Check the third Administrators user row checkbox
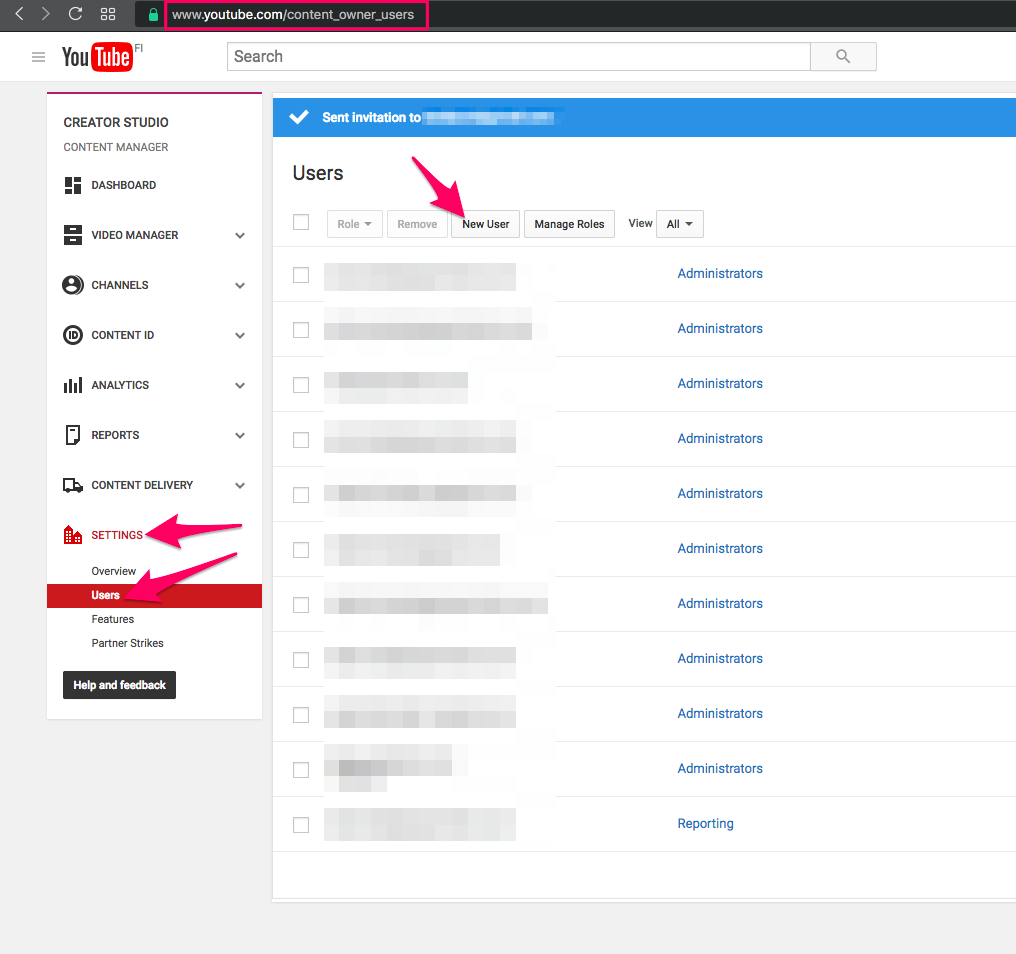 (301, 385)
